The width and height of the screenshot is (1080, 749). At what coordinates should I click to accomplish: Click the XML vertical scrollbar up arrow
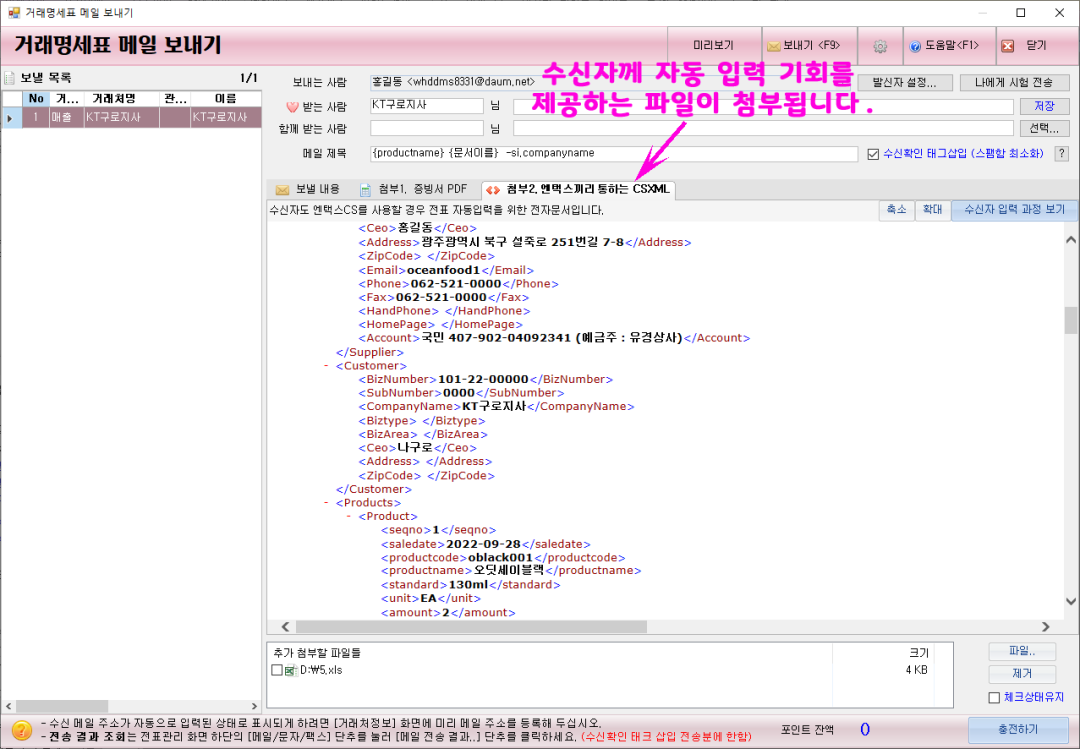1070,240
